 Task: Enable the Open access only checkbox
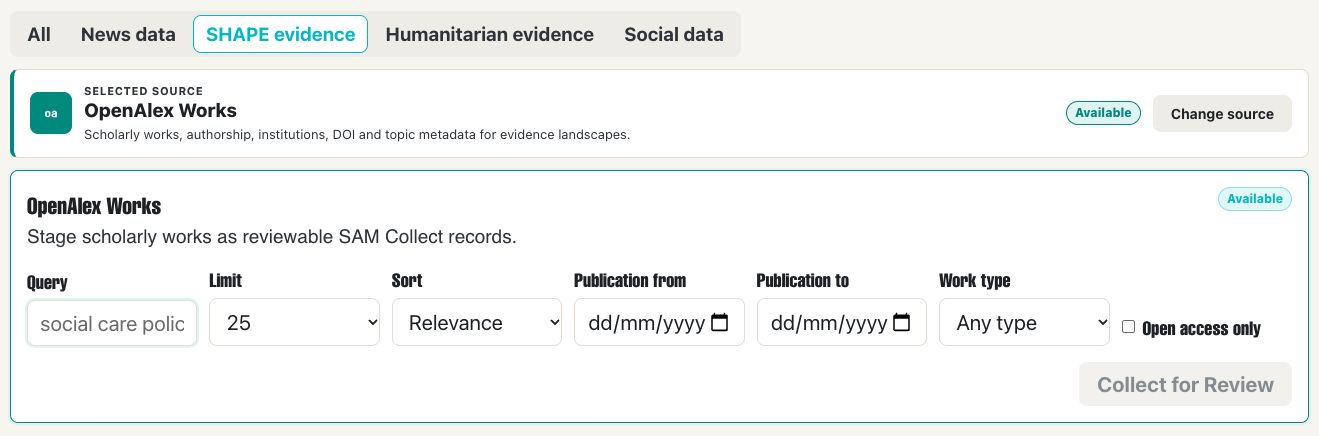click(x=1128, y=327)
